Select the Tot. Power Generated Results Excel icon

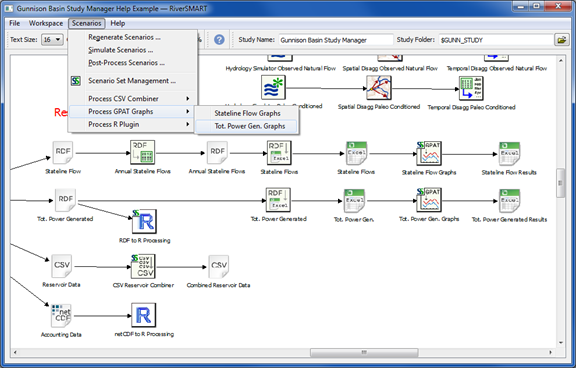tap(509, 201)
